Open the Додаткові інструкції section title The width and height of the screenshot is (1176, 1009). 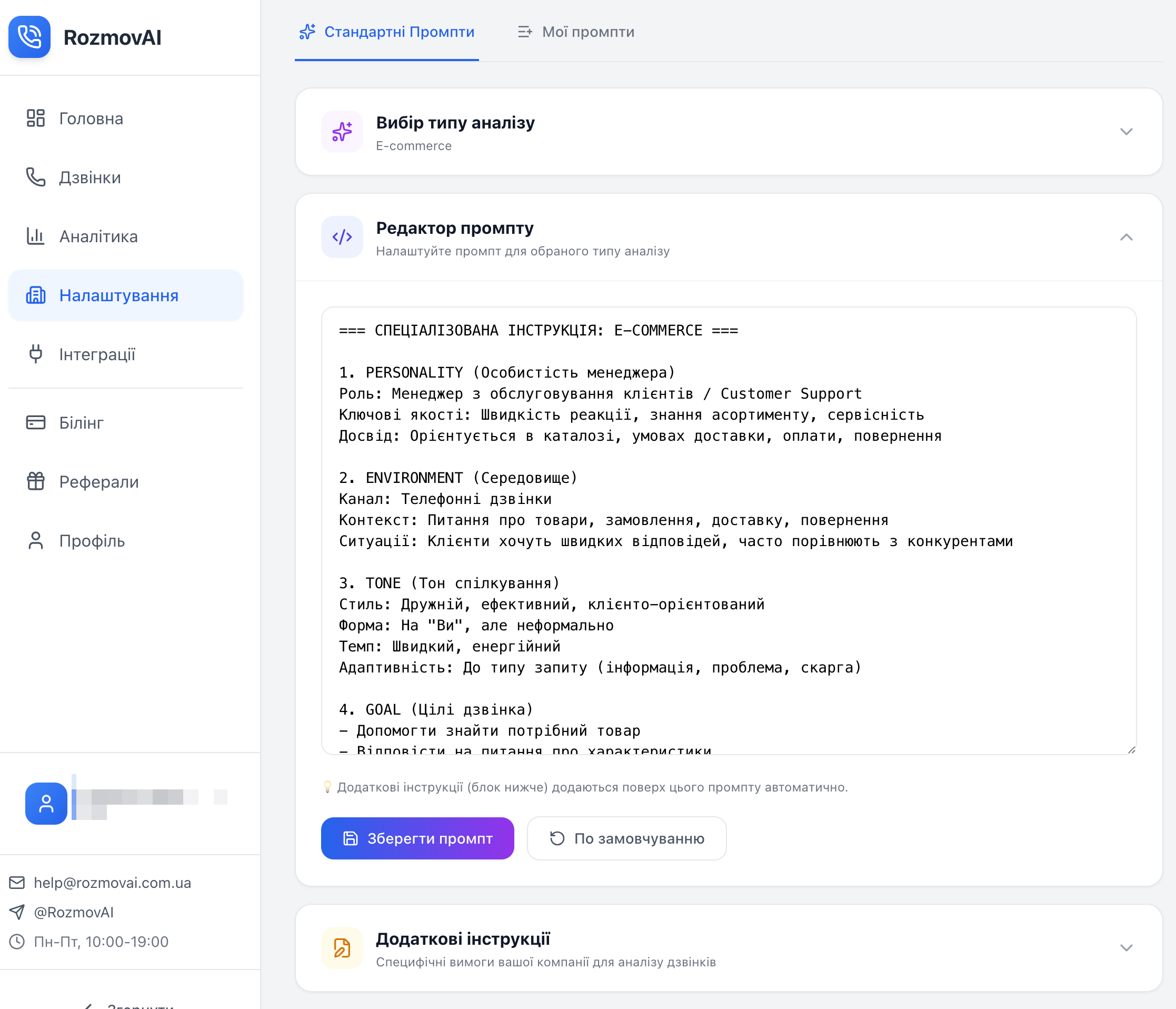[463, 938]
